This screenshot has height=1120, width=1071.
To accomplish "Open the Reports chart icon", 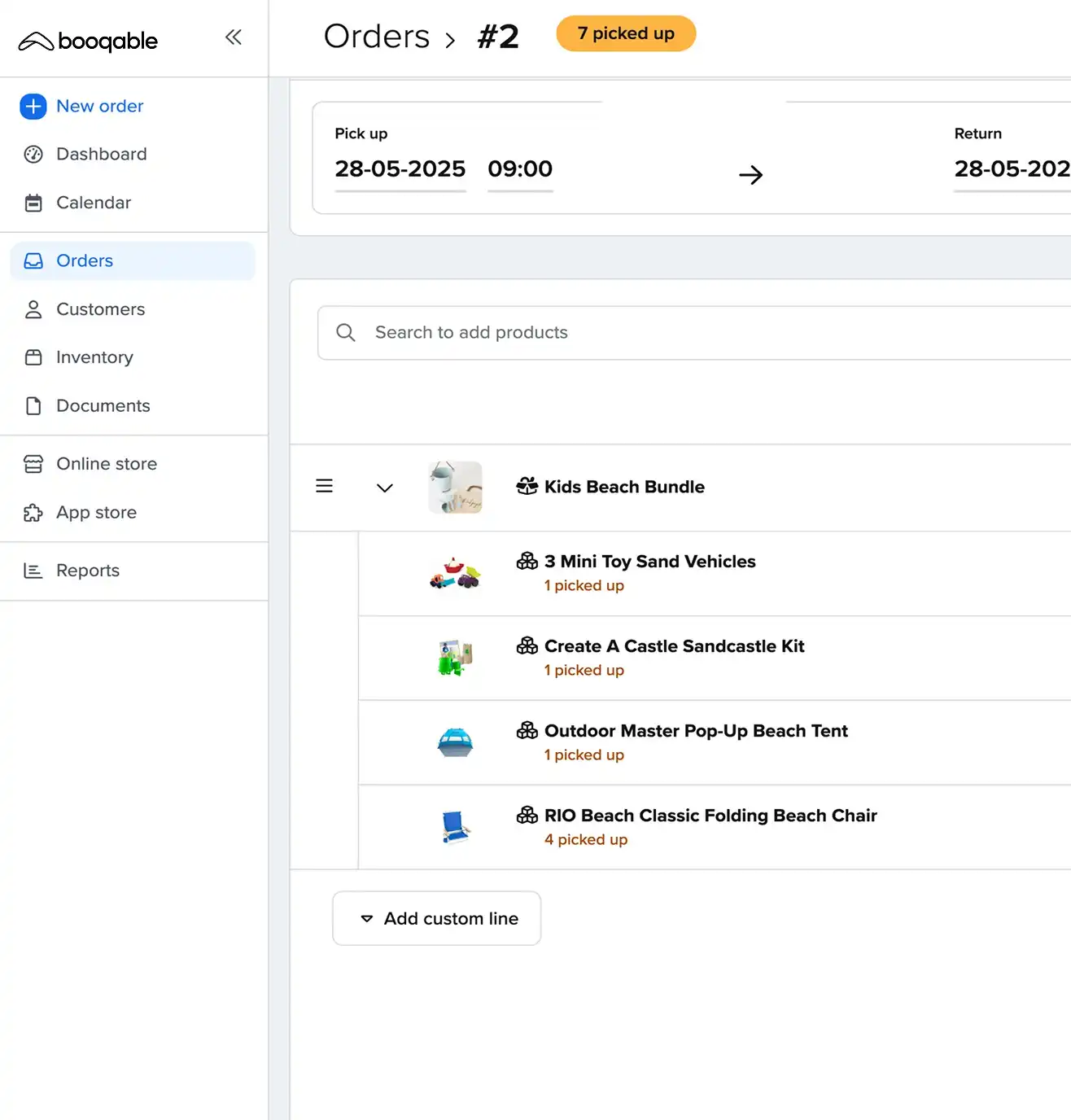I will click(33, 571).
